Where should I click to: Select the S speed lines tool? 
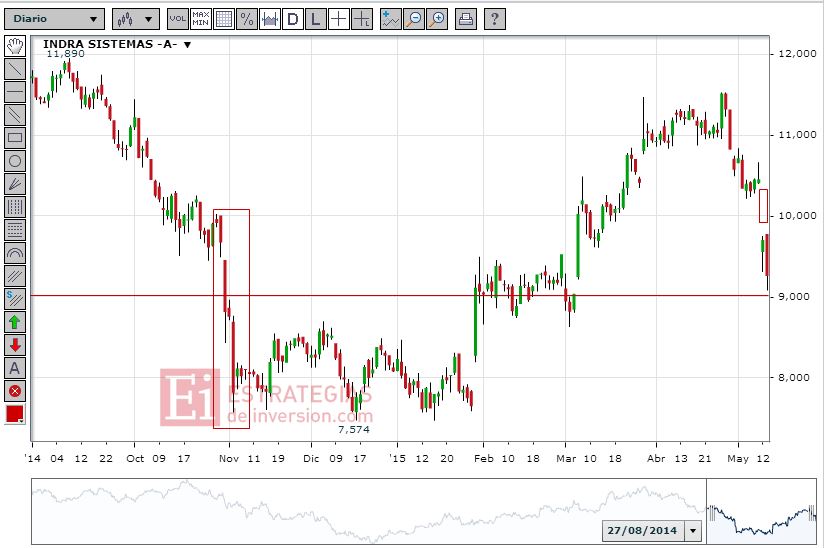(15, 299)
